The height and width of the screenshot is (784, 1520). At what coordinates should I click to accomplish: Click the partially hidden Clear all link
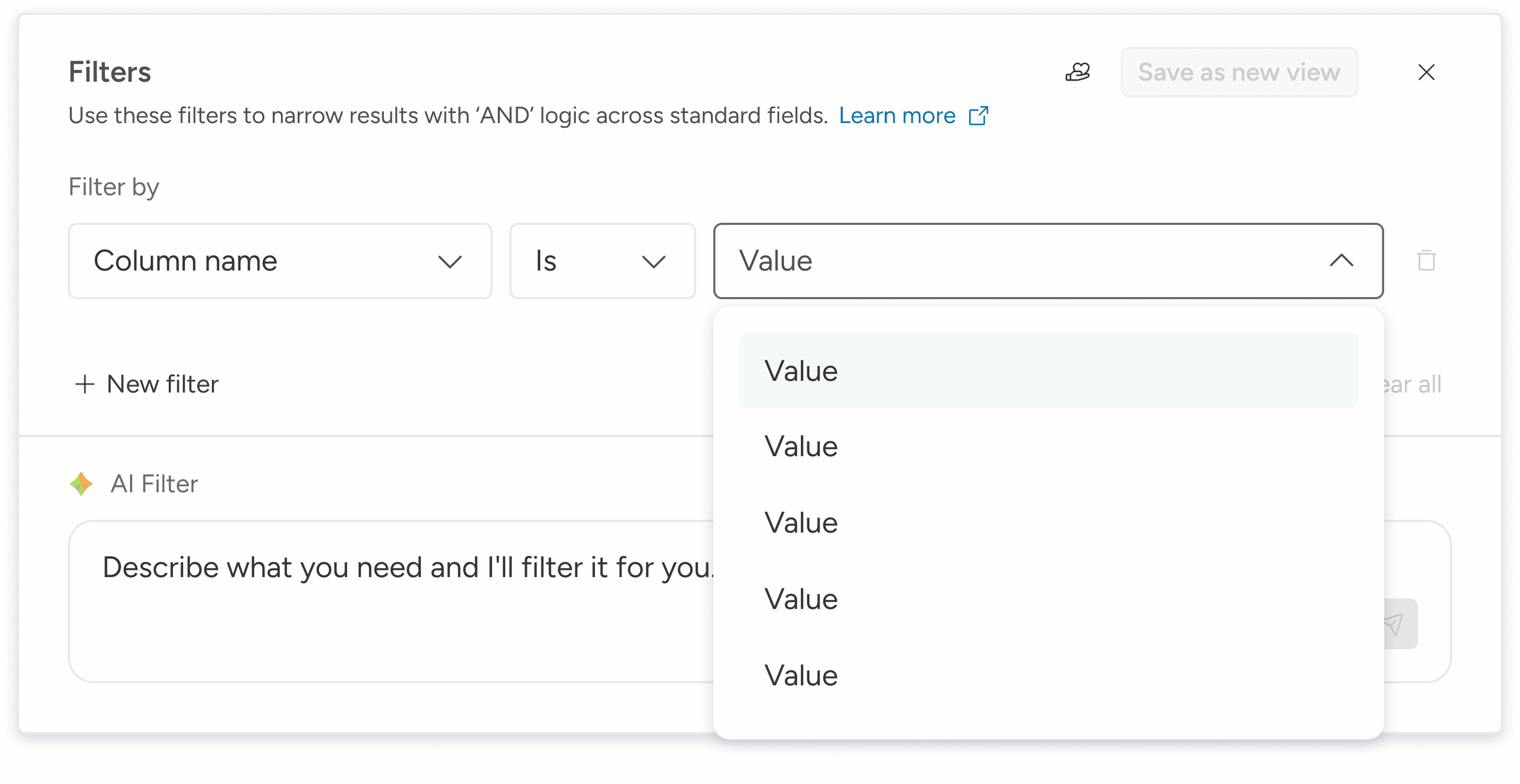(1413, 385)
